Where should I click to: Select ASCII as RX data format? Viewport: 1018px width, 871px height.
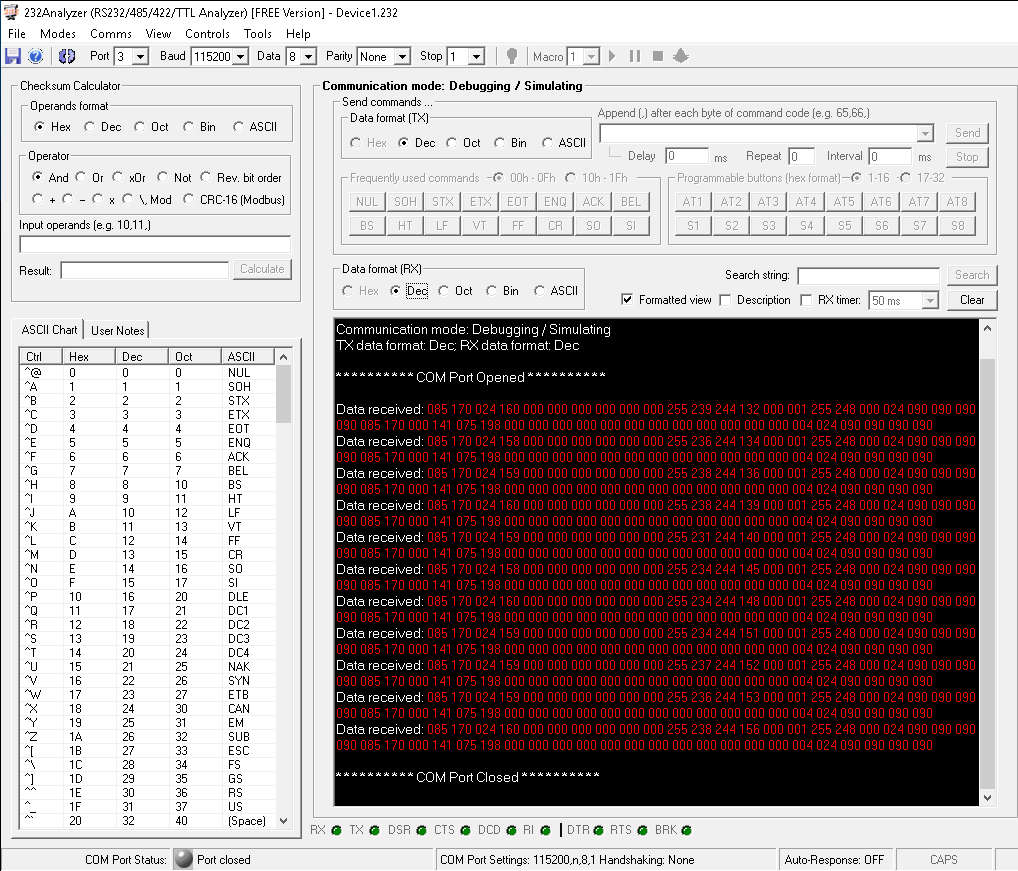539,291
